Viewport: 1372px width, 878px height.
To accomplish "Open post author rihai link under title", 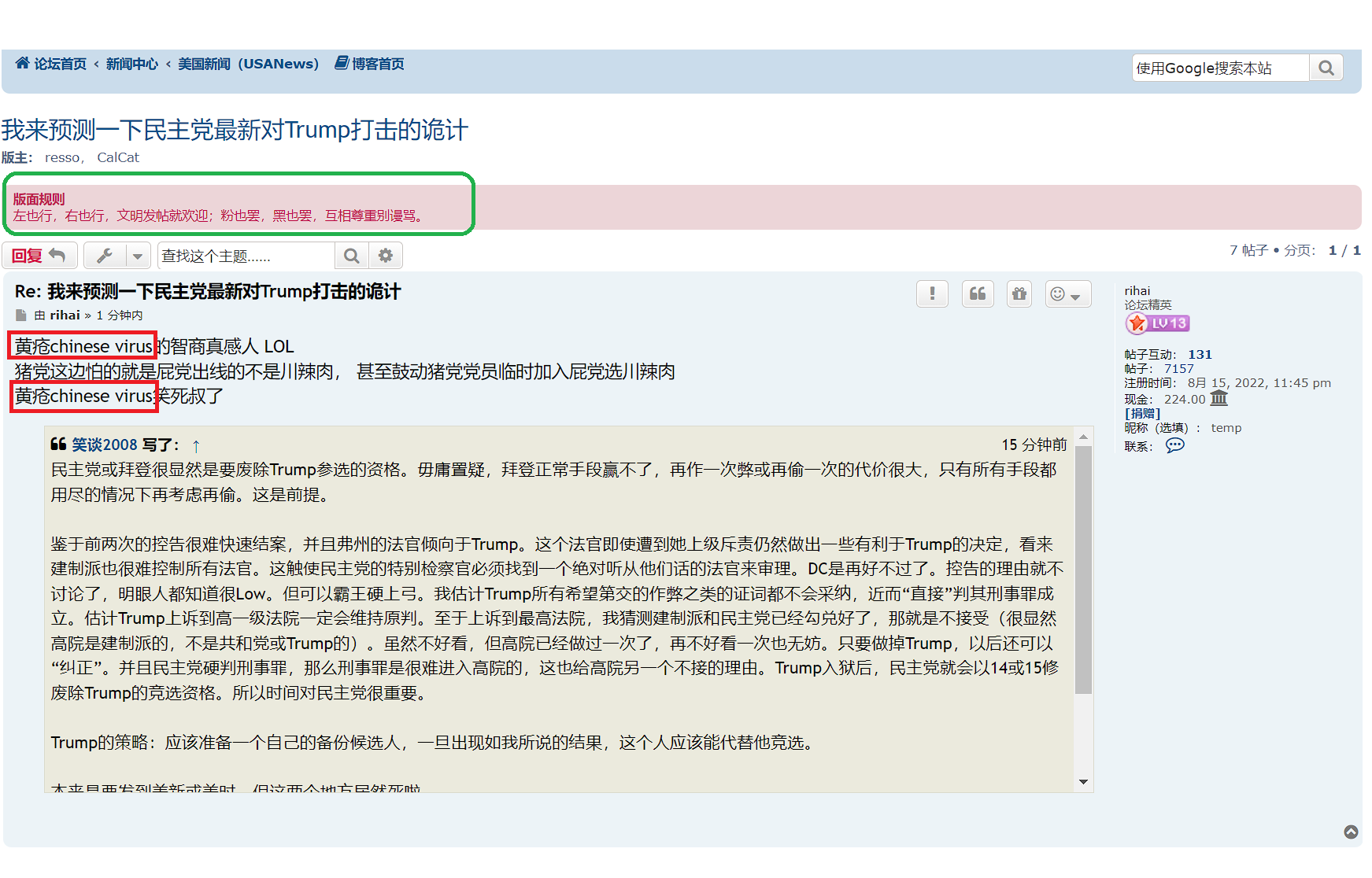I will click(x=65, y=315).
